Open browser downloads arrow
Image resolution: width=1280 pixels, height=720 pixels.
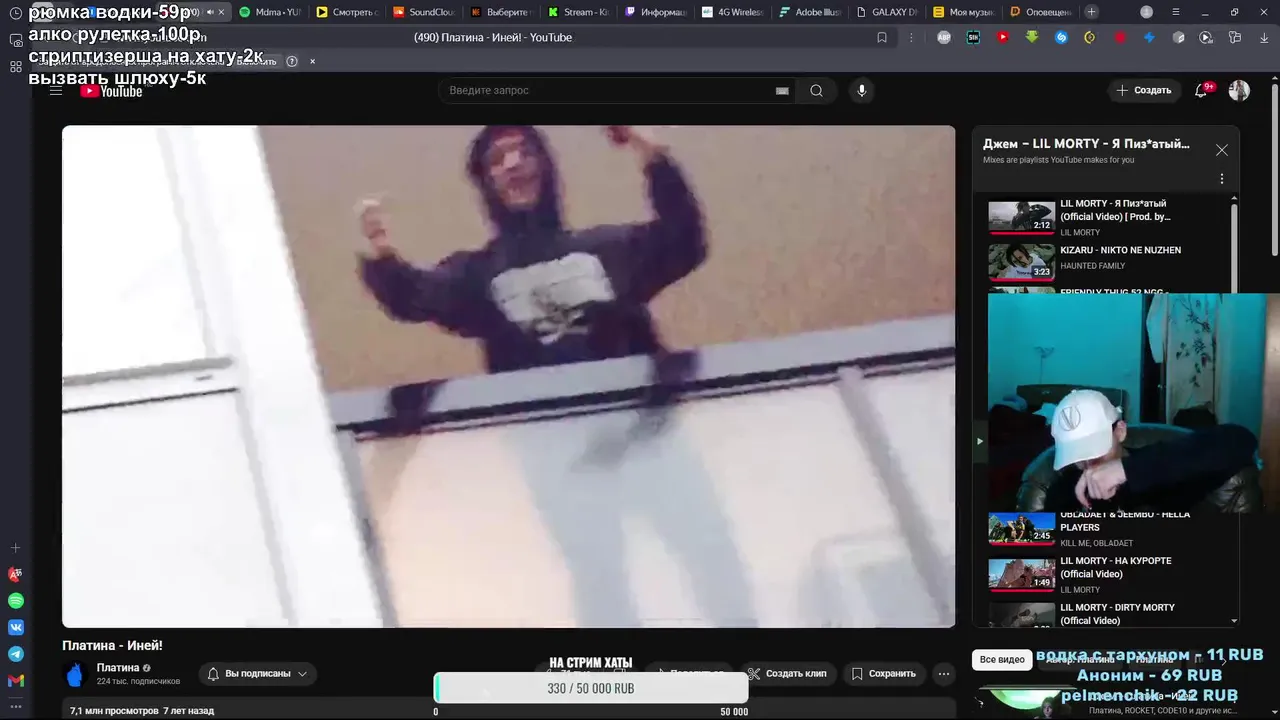click(x=1262, y=37)
